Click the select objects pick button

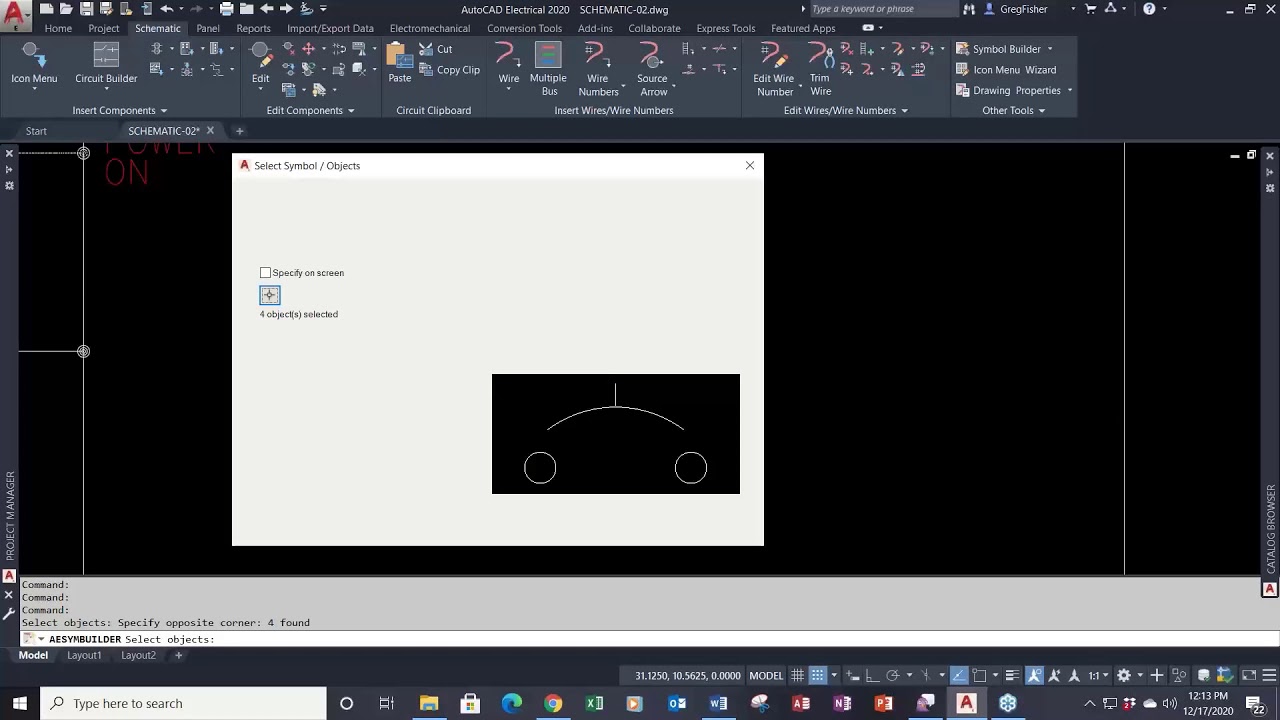tap(270, 295)
